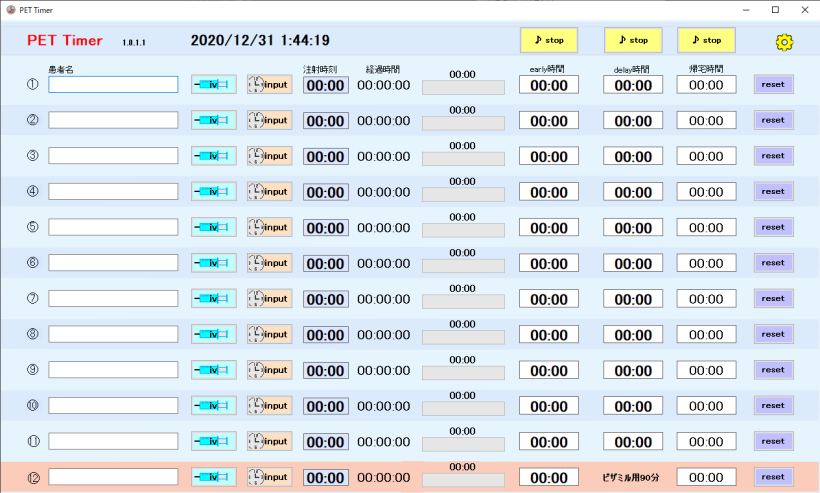Click the iv syringe button in row ⑤
The image size is (820, 493).
(213, 227)
